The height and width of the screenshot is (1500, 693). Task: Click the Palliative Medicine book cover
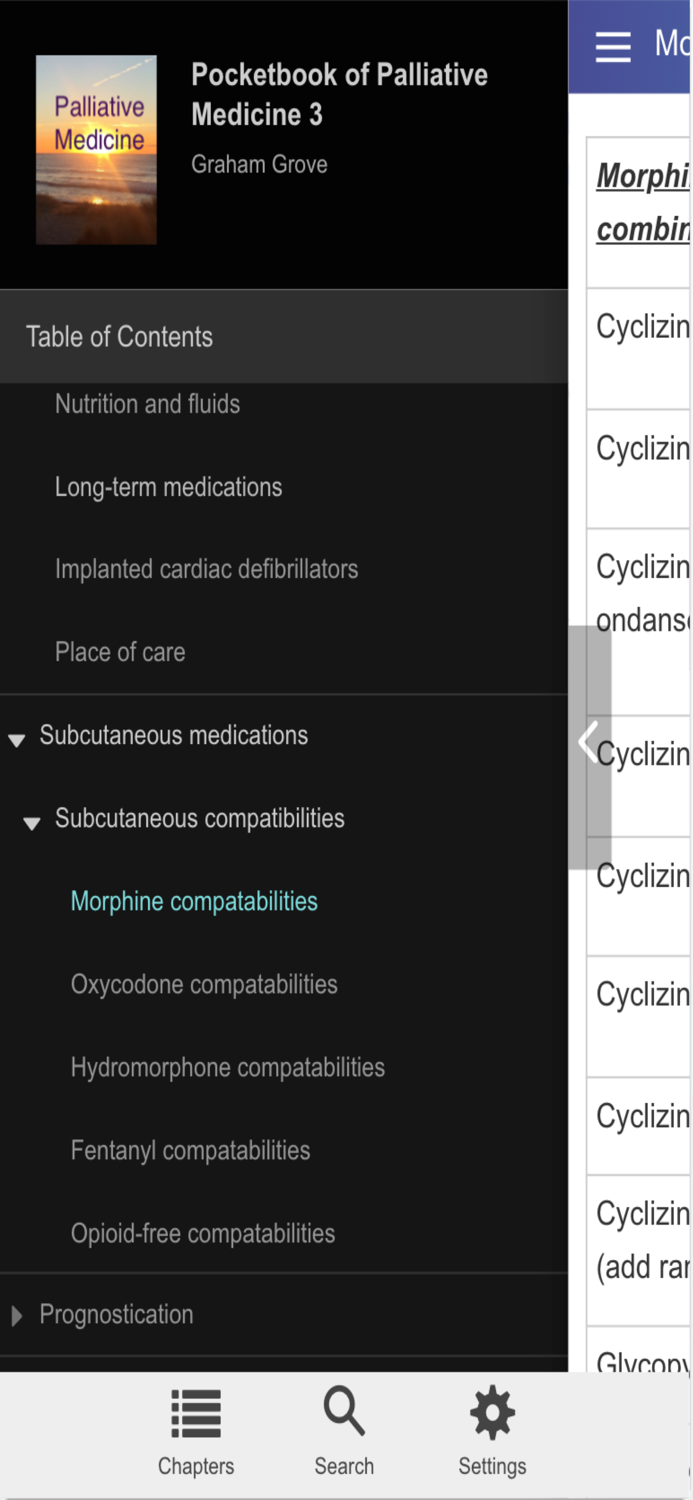[96, 150]
